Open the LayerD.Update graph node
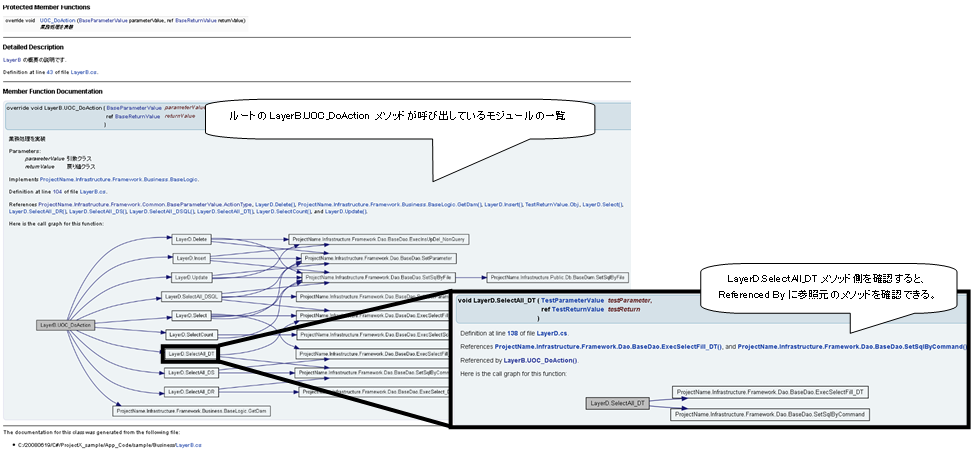The height and width of the screenshot is (456, 977). point(190,277)
